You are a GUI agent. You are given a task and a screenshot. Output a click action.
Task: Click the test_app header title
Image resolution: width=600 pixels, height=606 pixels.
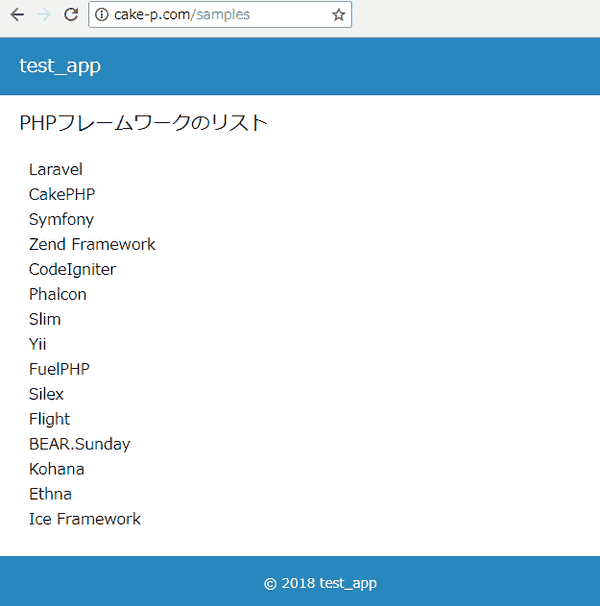click(60, 66)
